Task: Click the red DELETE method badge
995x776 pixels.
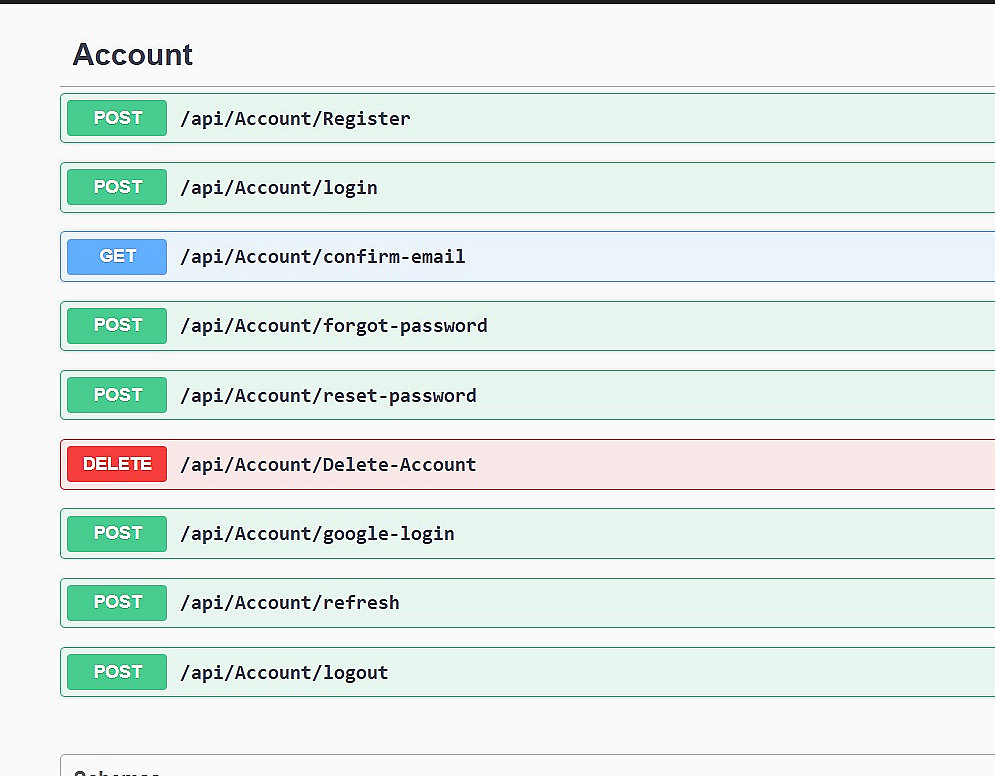Action: (117, 464)
